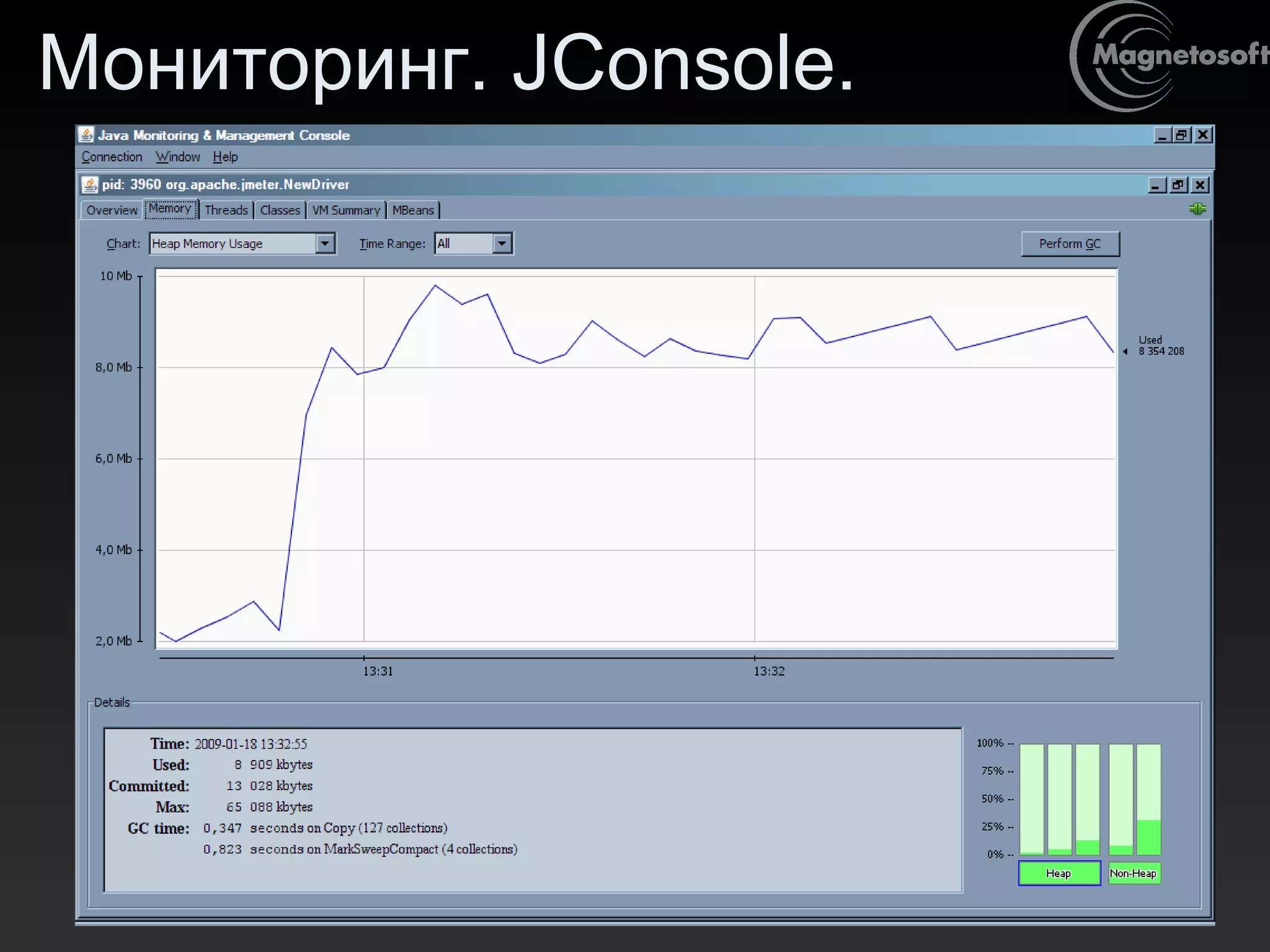Screen dimensions: 1270x952
Task: Close the Java Monitoring Console window
Action: pos(1203,134)
